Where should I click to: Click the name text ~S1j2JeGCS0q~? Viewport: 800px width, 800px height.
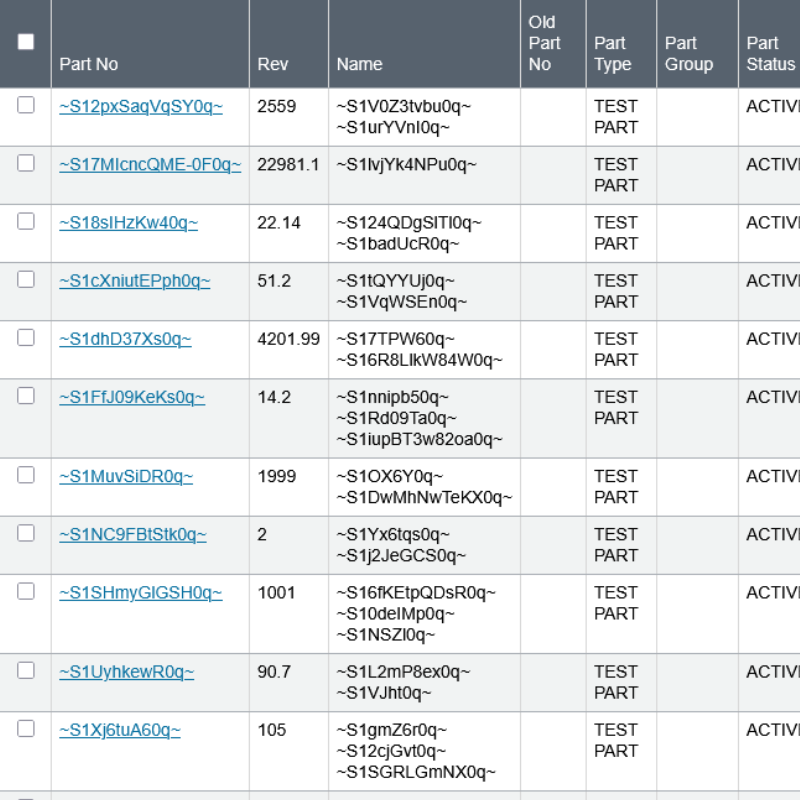(x=401, y=556)
